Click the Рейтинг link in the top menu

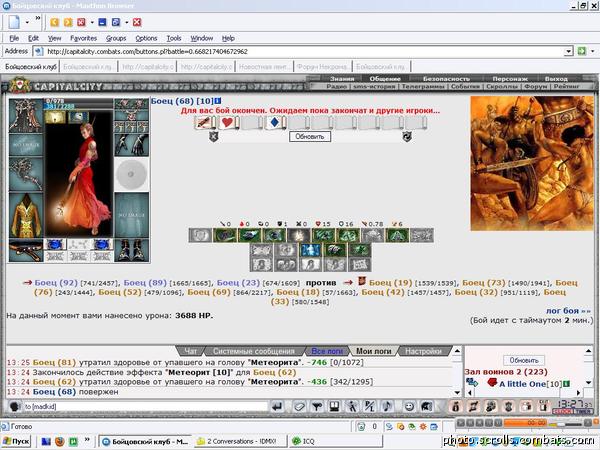[566, 86]
